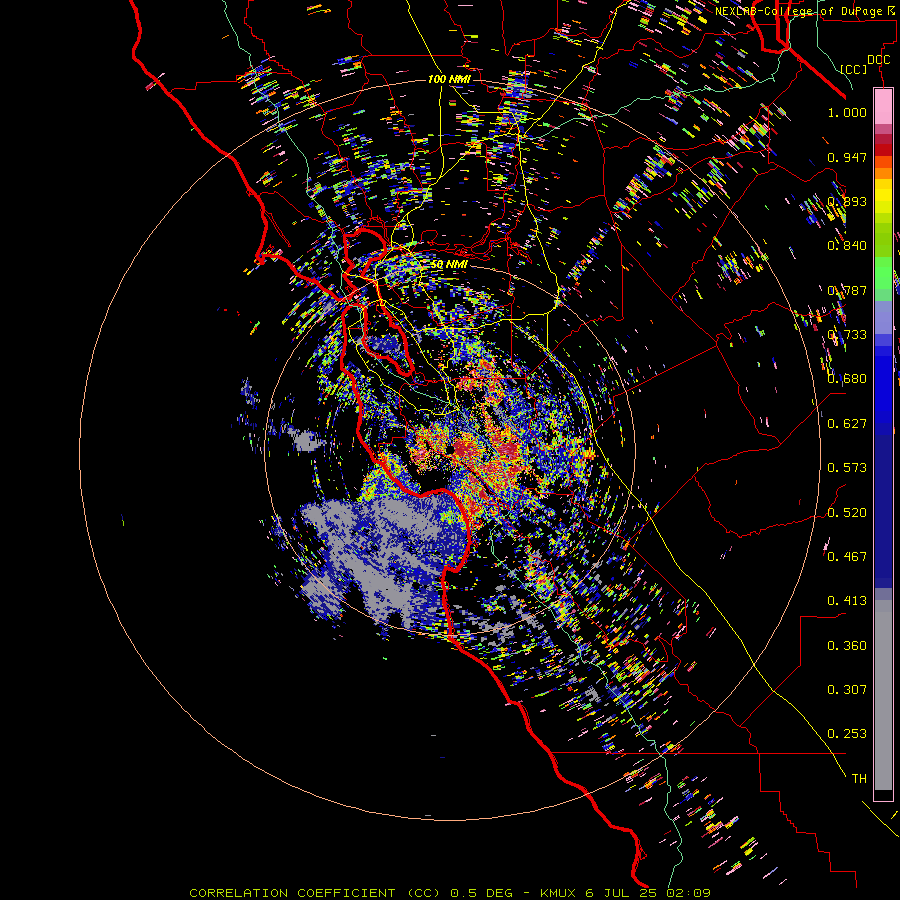Select the 0.573 legend value
Image resolution: width=900 pixels, height=900 pixels.
point(847,468)
